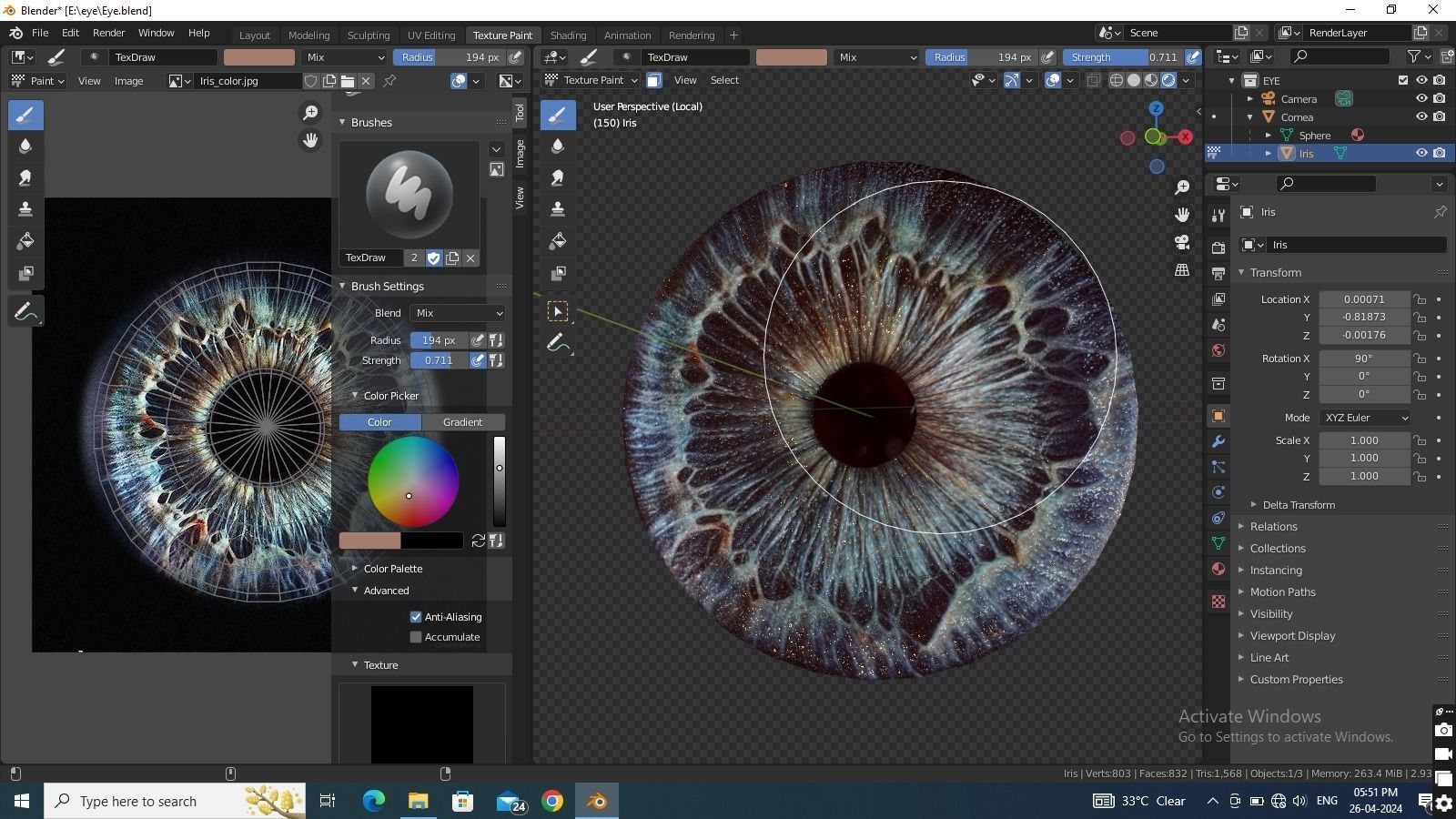
Task: Select the Gradient color mode button
Action: (x=463, y=422)
